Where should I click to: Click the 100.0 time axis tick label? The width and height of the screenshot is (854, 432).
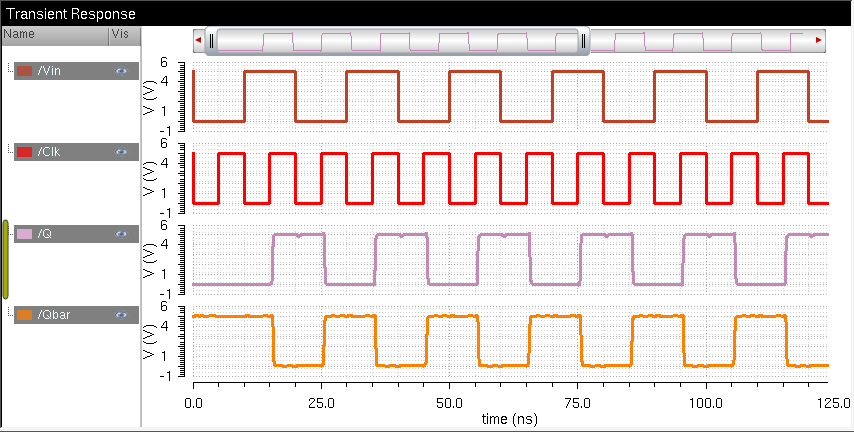coord(706,404)
